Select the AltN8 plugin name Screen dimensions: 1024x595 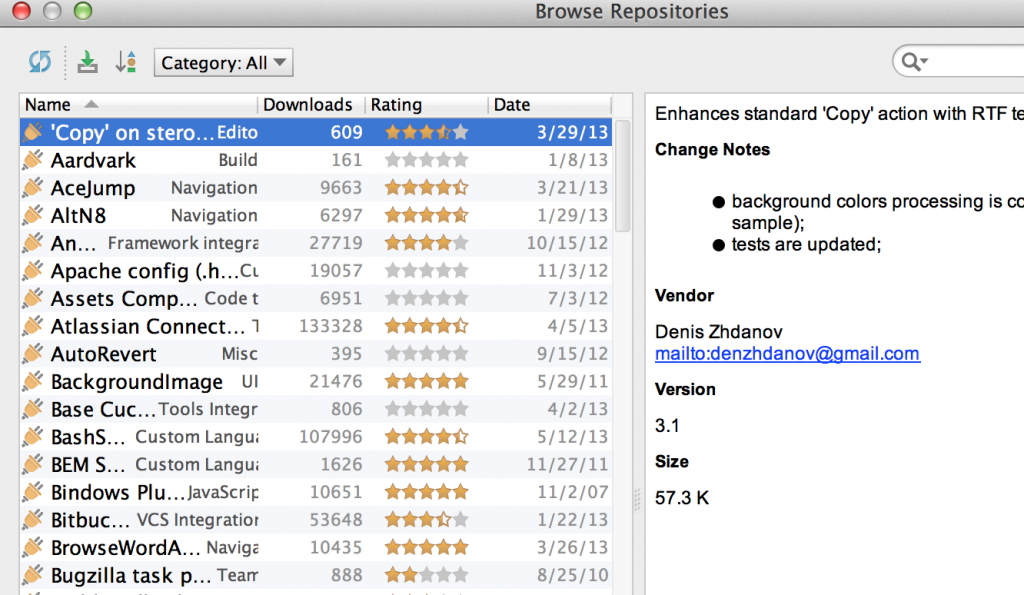(78, 216)
